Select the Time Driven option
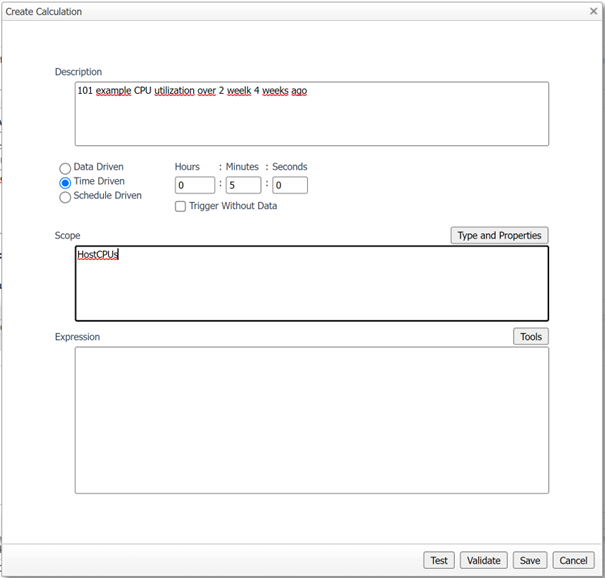 point(66,183)
